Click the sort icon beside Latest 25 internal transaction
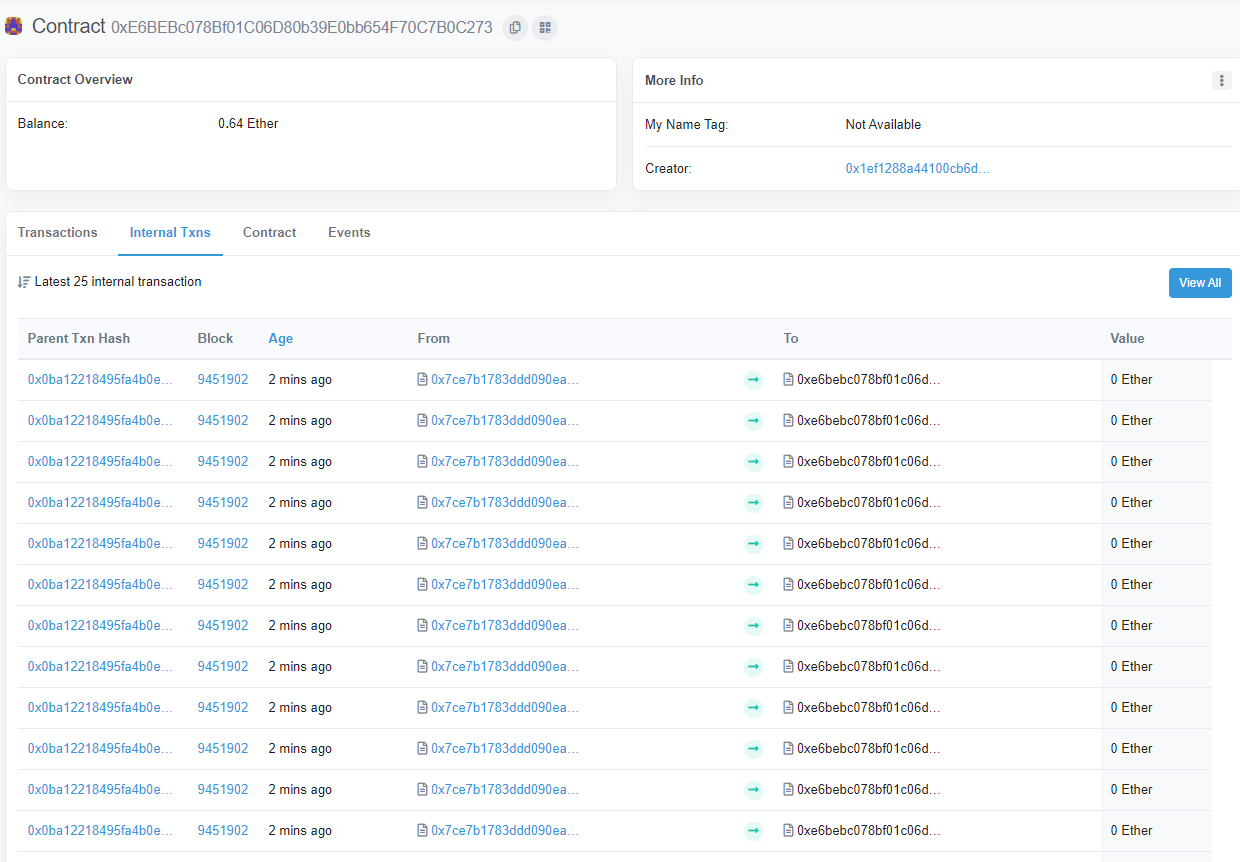 (x=24, y=282)
